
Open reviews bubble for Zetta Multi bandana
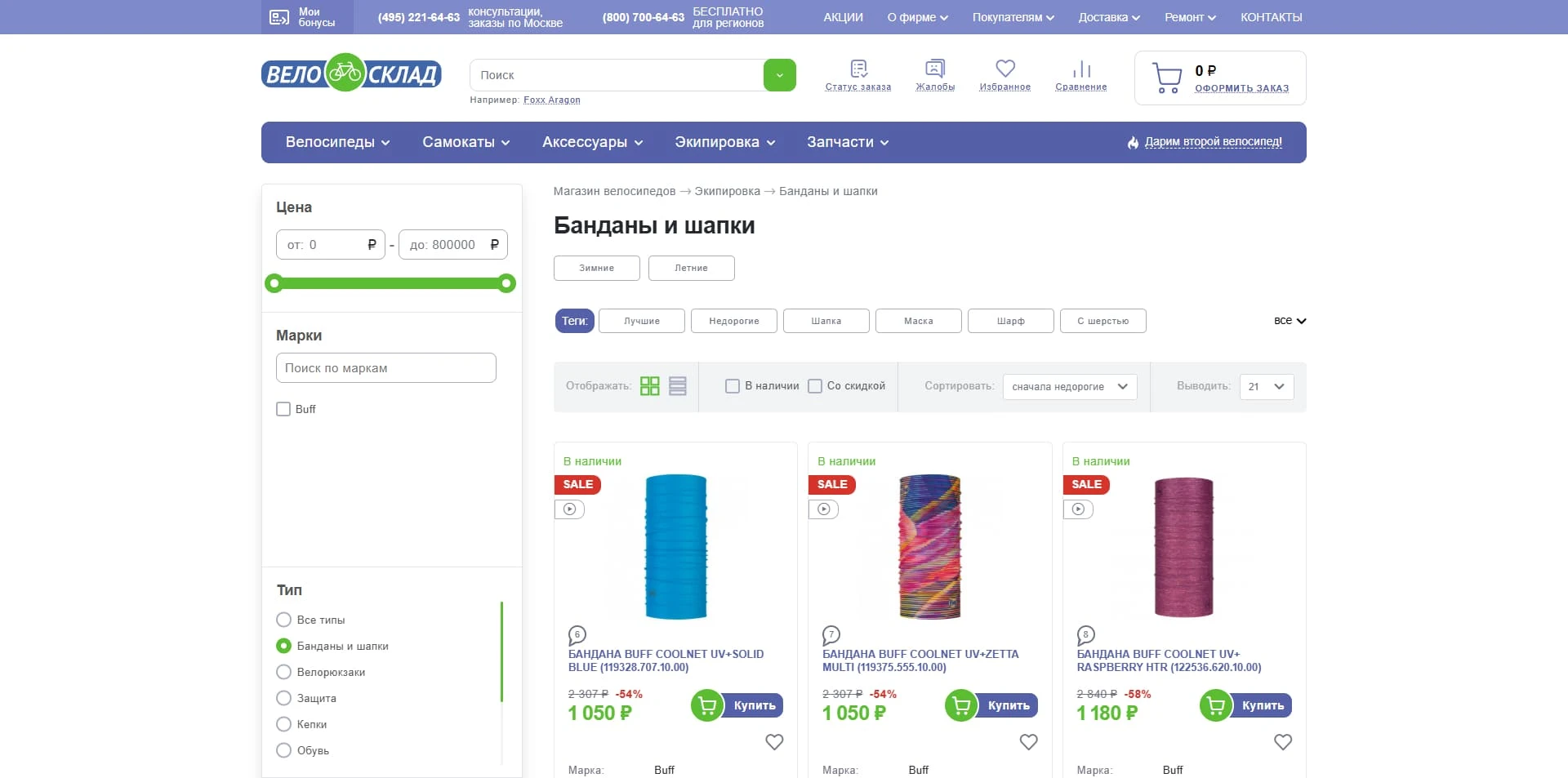point(831,634)
